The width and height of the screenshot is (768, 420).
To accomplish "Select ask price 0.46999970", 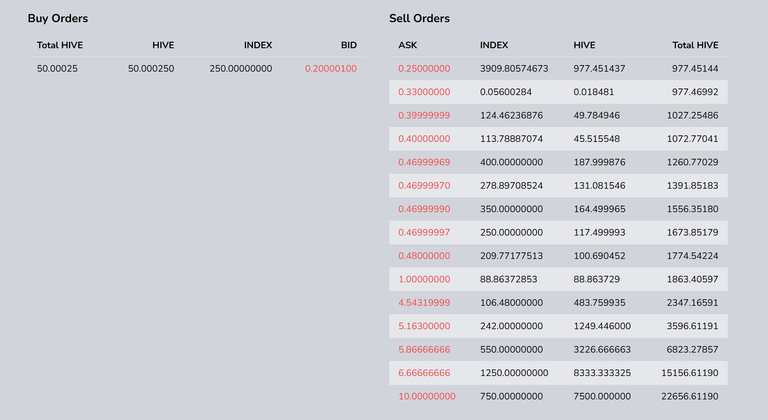I will point(424,186).
